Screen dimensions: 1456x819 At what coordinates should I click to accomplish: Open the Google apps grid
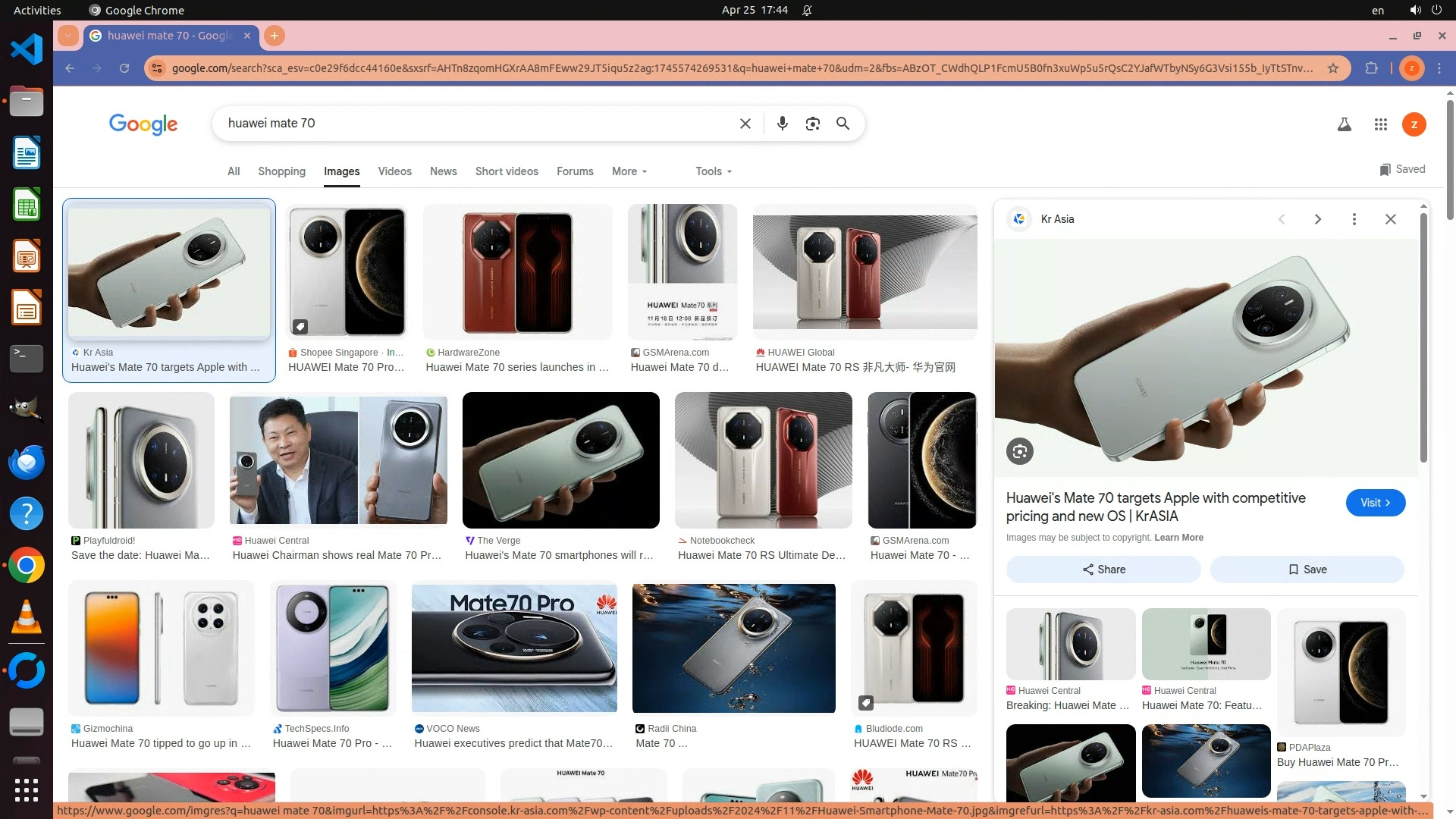[x=1380, y=124]
